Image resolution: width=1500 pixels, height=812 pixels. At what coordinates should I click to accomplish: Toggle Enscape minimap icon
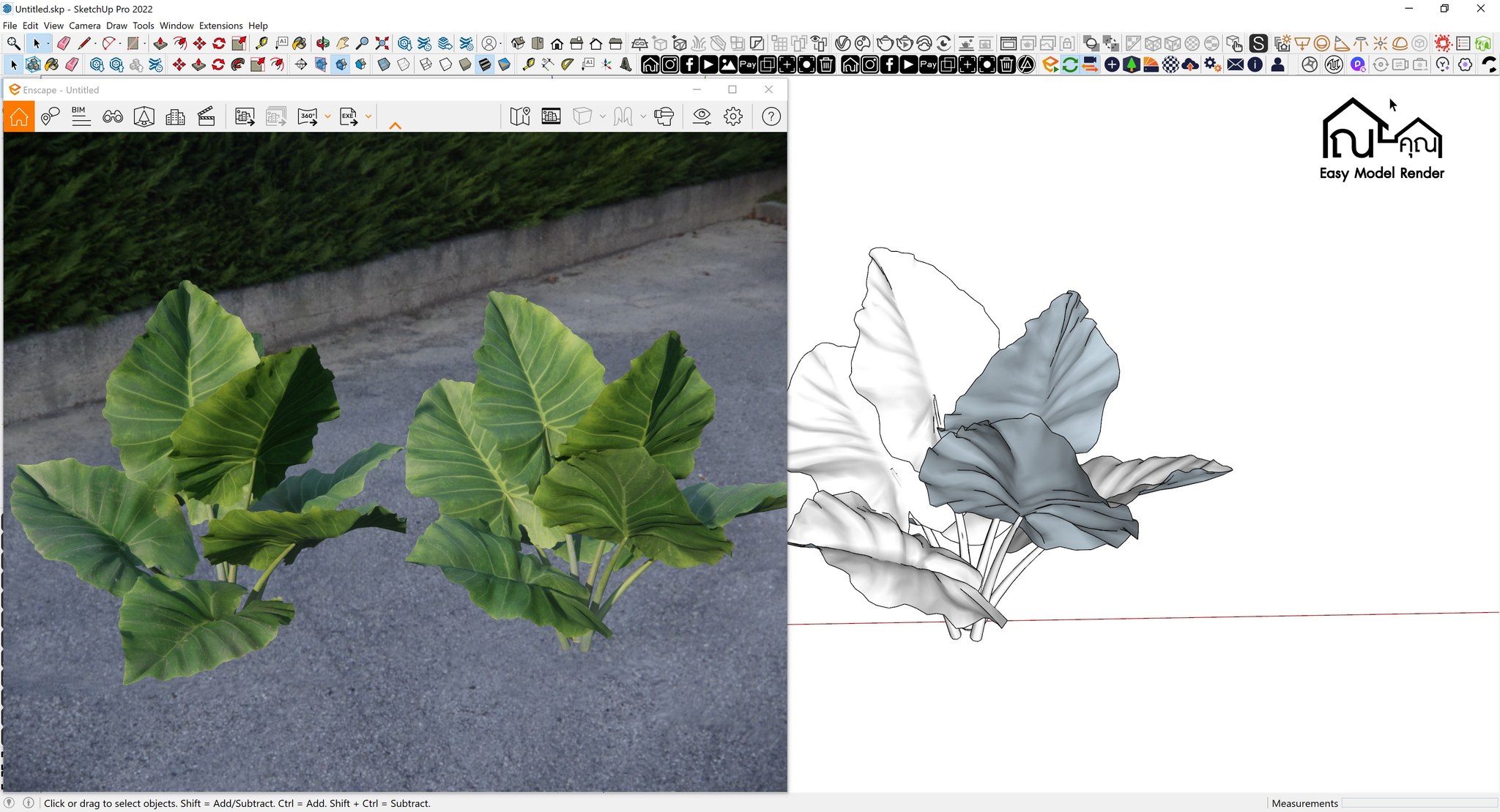click(x=520, y=116)
